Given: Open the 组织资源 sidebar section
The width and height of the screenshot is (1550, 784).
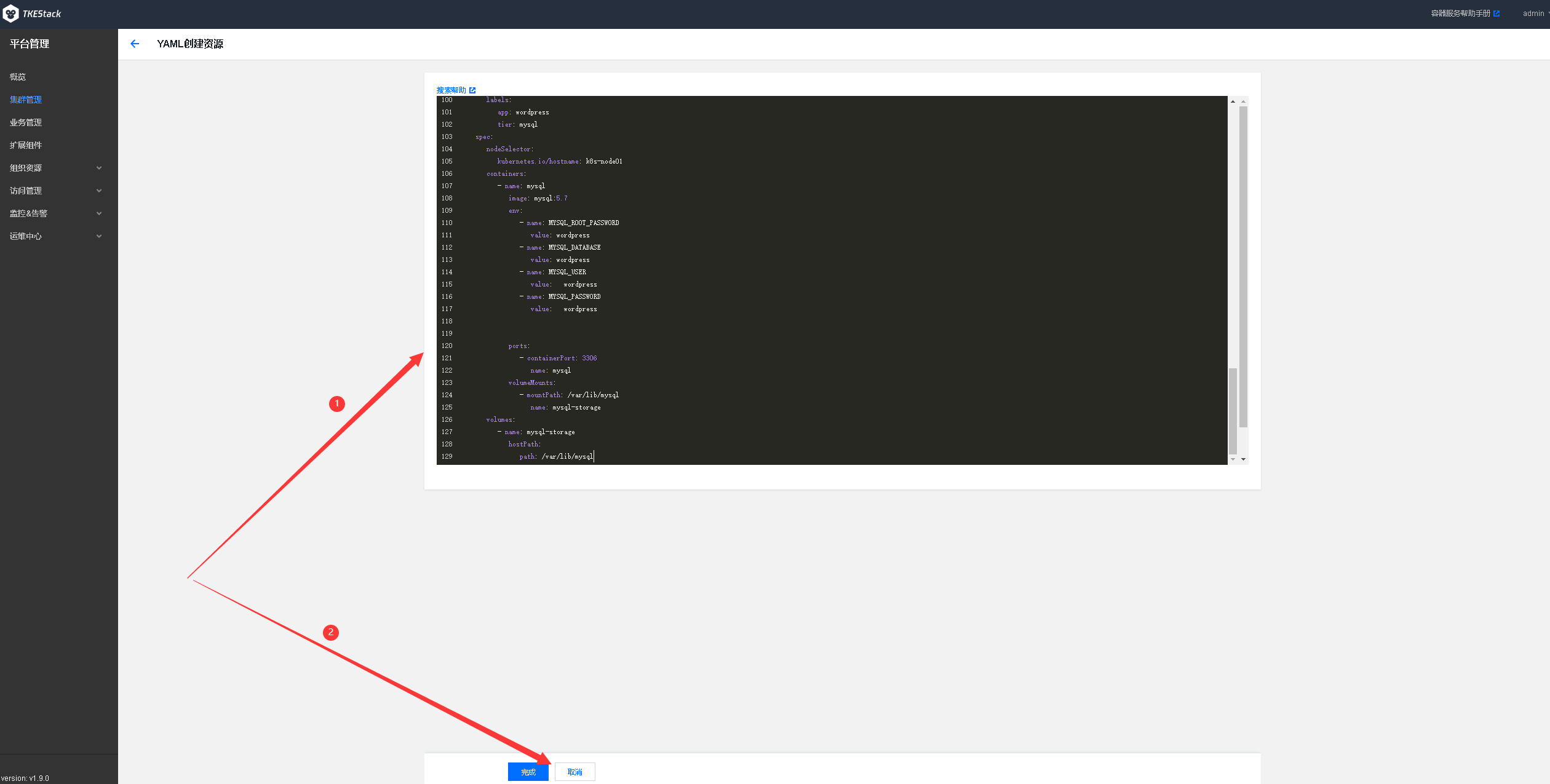Looking at the screenshot, I should point(26,168).
